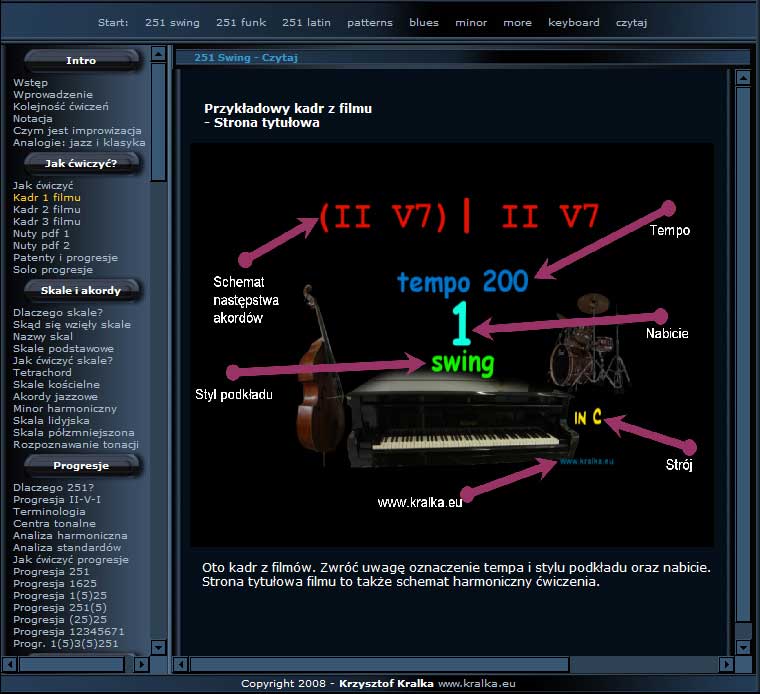
Task: Open the keyboard section
Action: 573,23
